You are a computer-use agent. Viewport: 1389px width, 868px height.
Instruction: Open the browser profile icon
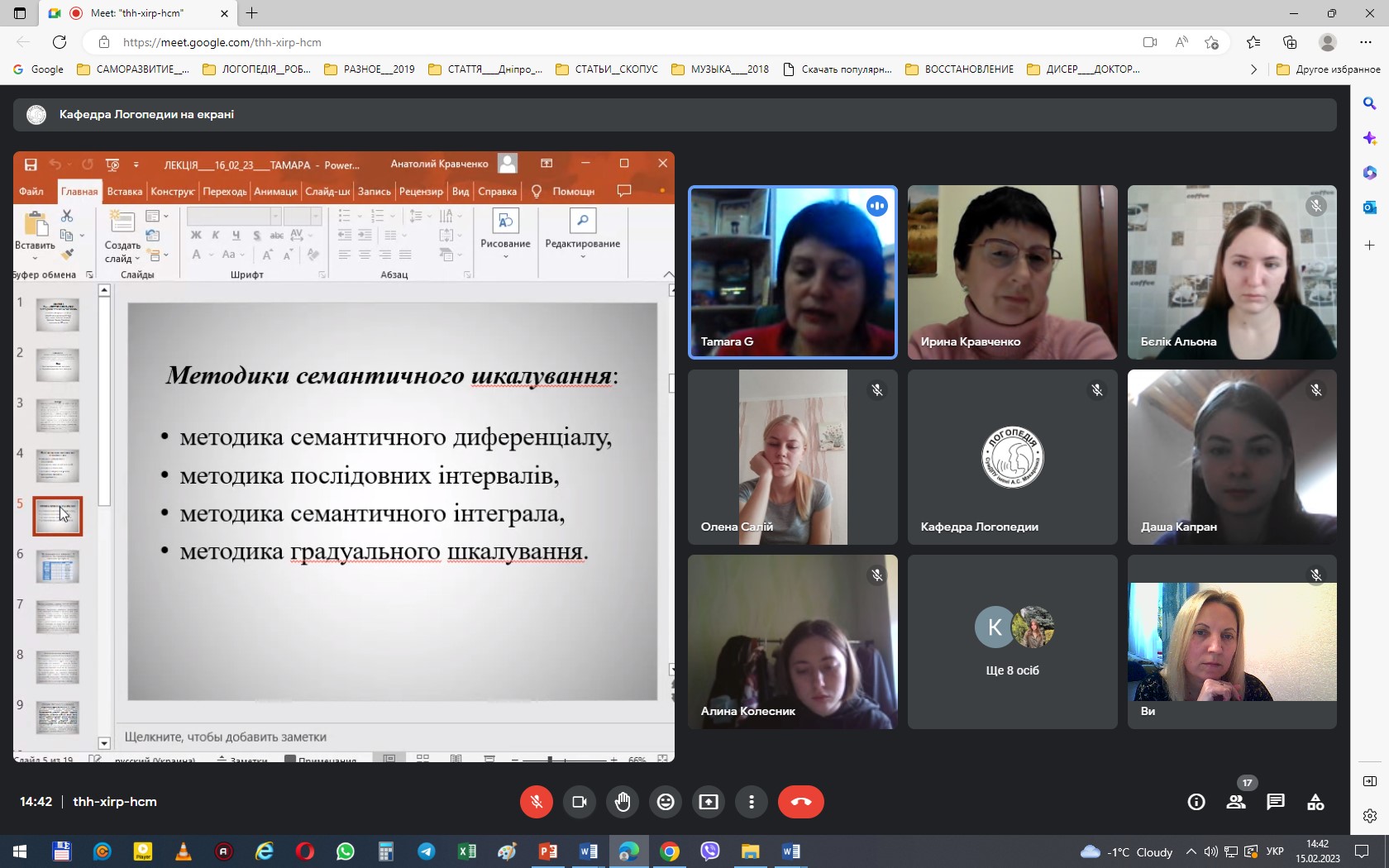click(x=1328, y=42)
